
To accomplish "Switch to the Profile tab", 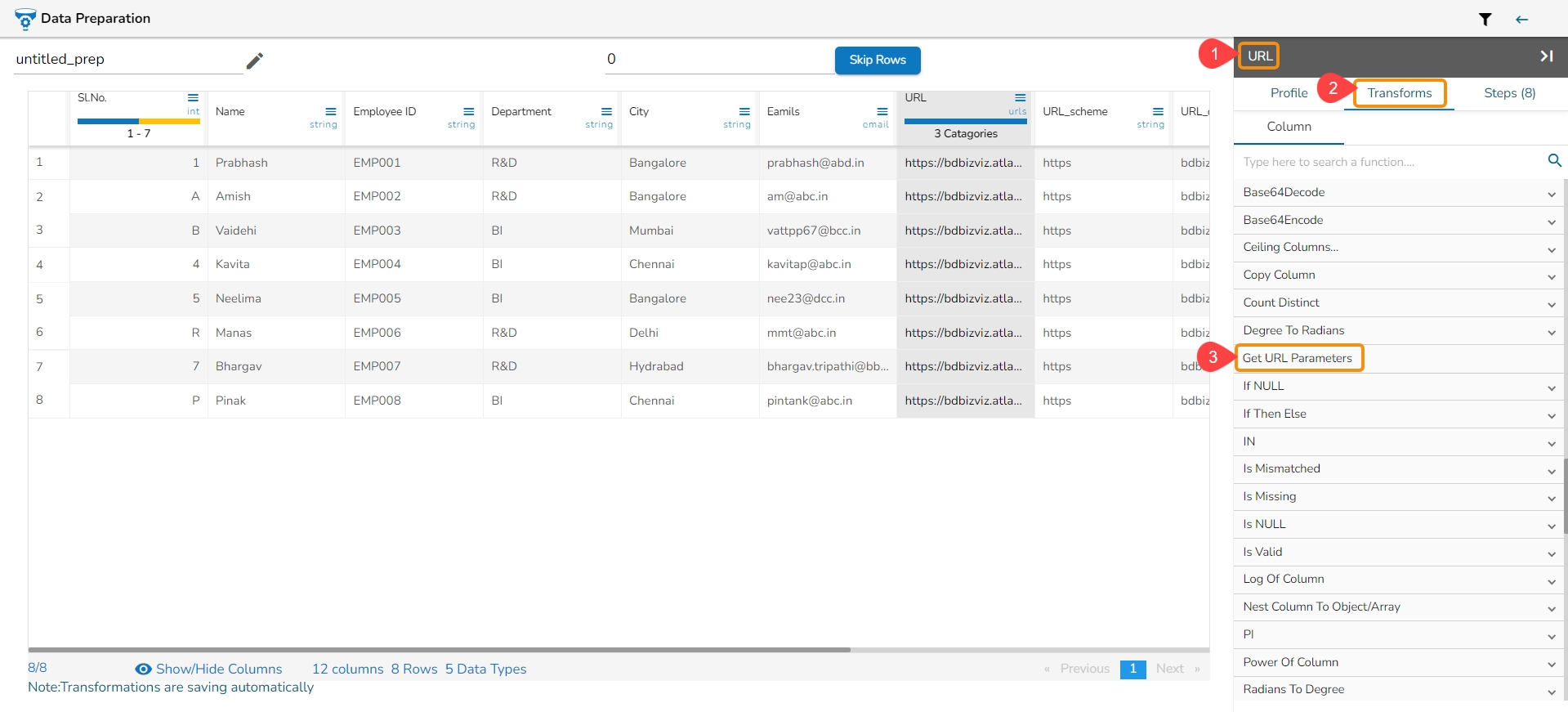I will pyautogui.click(x=1289, y=93).
